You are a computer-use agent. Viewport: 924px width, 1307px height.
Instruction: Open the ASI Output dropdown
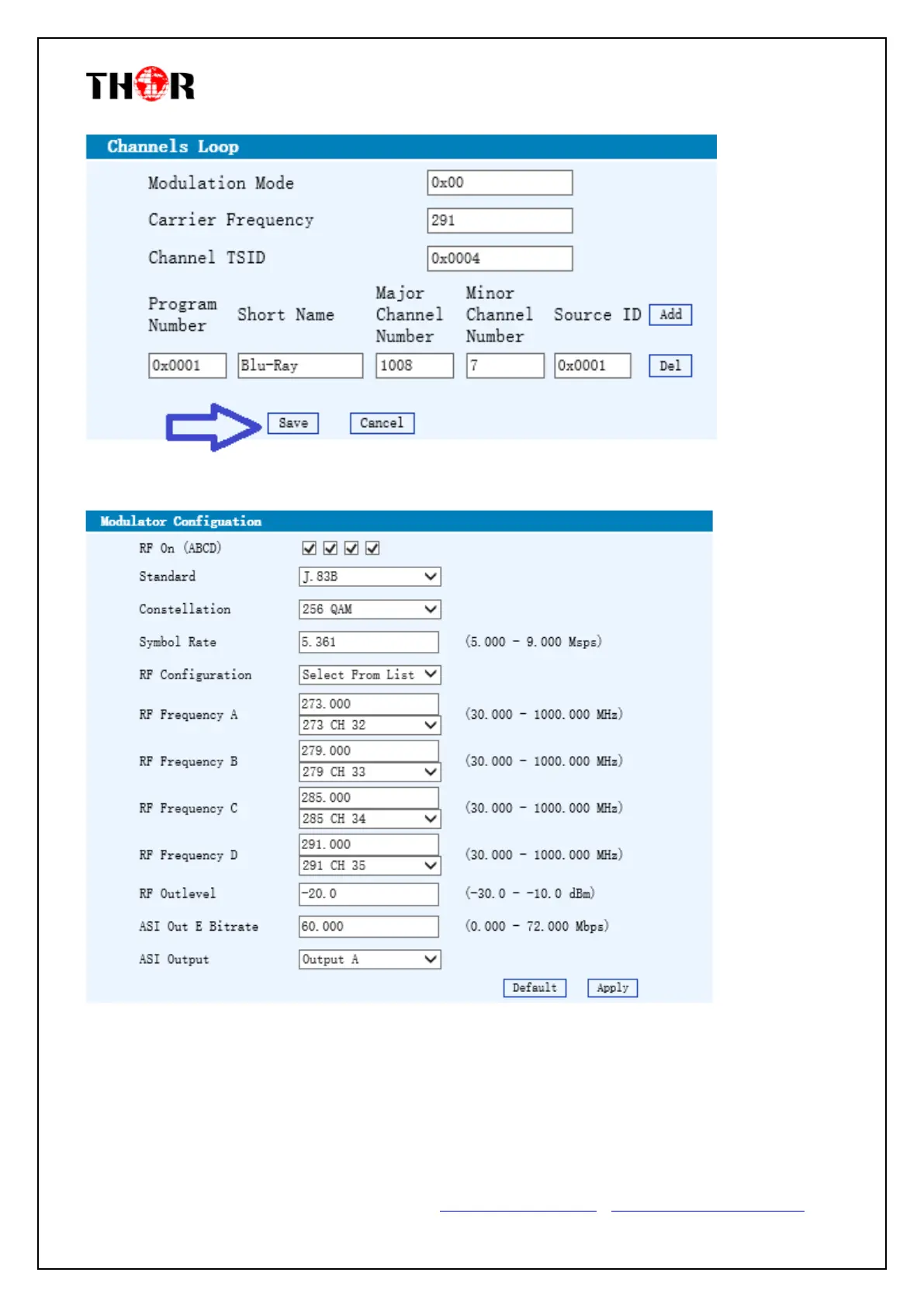pos(369,959)
